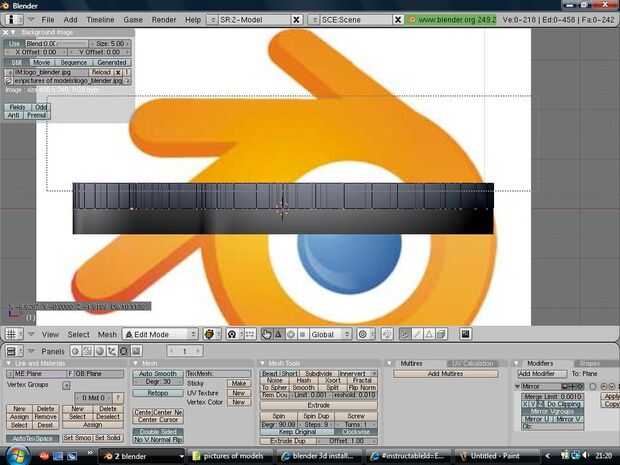Toggle occlude background geometry cube icon
Viewport: 620px width, 465px height.
[x=441, y=334]
